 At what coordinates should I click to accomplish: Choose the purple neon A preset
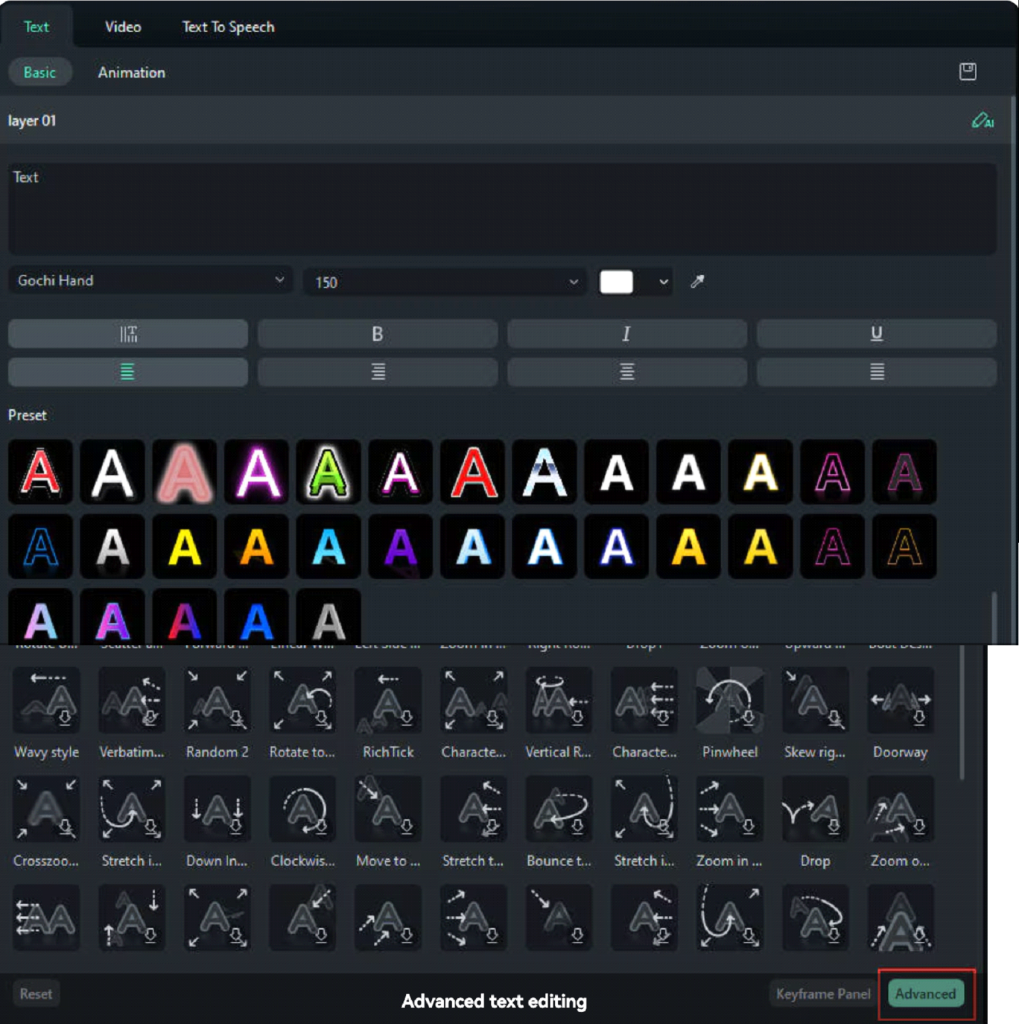click(x=257, y=472)
